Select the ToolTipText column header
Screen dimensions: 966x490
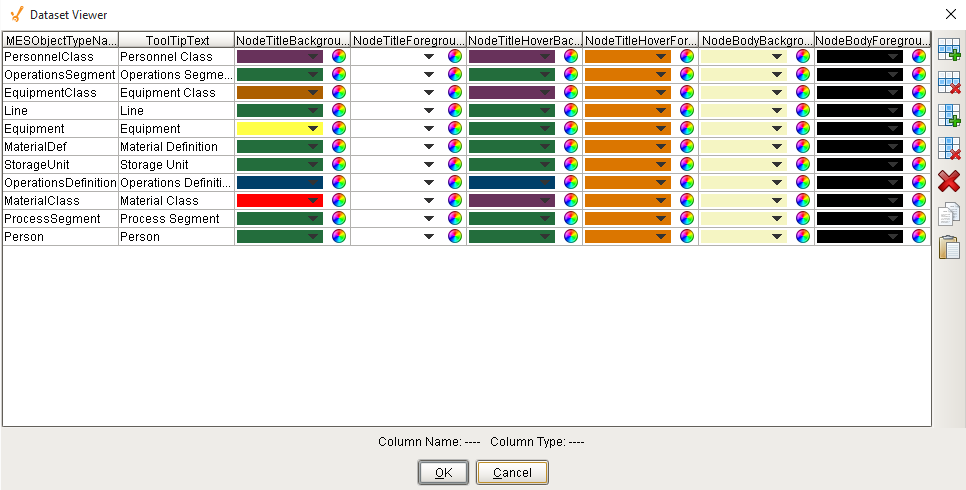tap(176, 40)
